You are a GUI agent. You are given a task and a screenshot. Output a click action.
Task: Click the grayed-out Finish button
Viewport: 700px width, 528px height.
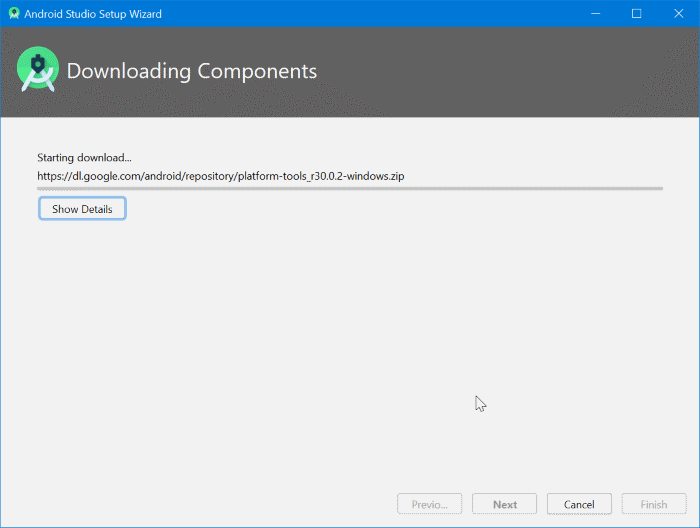[654, 504]
